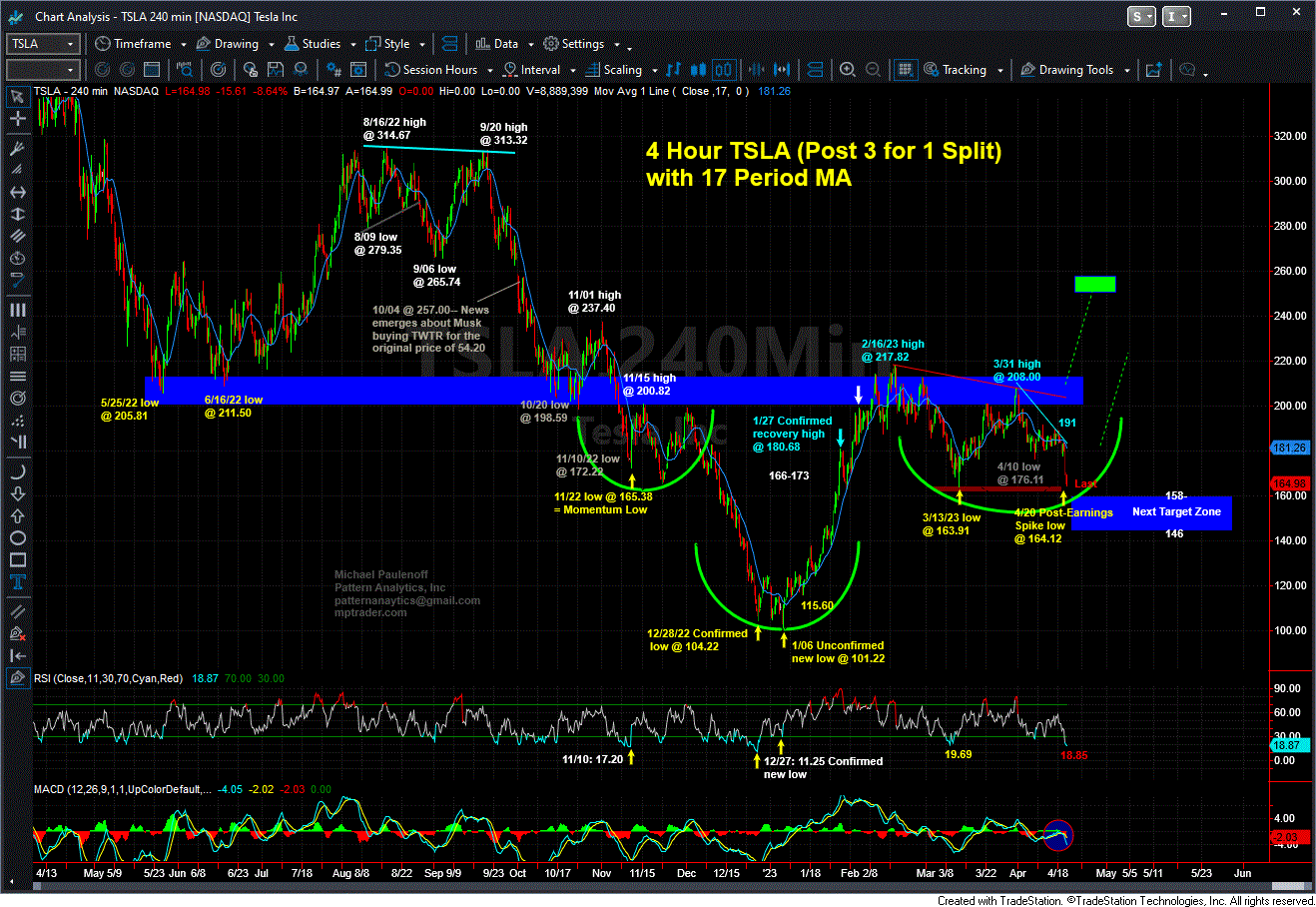Click the Drawing button in top toolbar
Screen dimensions: 1316x907
click(x=228, y=44)
